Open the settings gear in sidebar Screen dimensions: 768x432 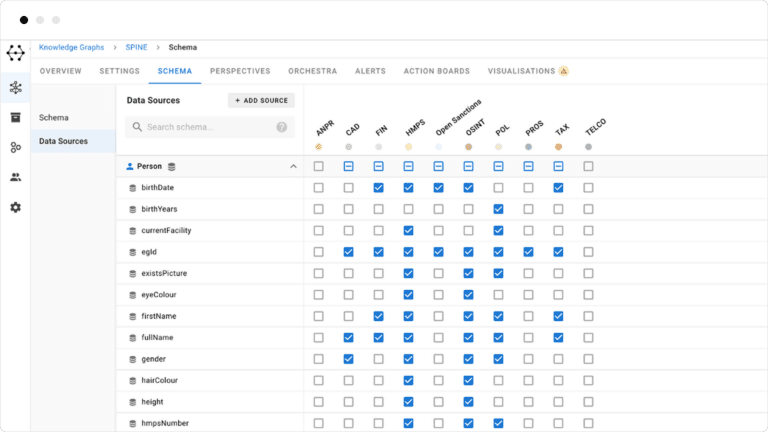pos(15,208)
